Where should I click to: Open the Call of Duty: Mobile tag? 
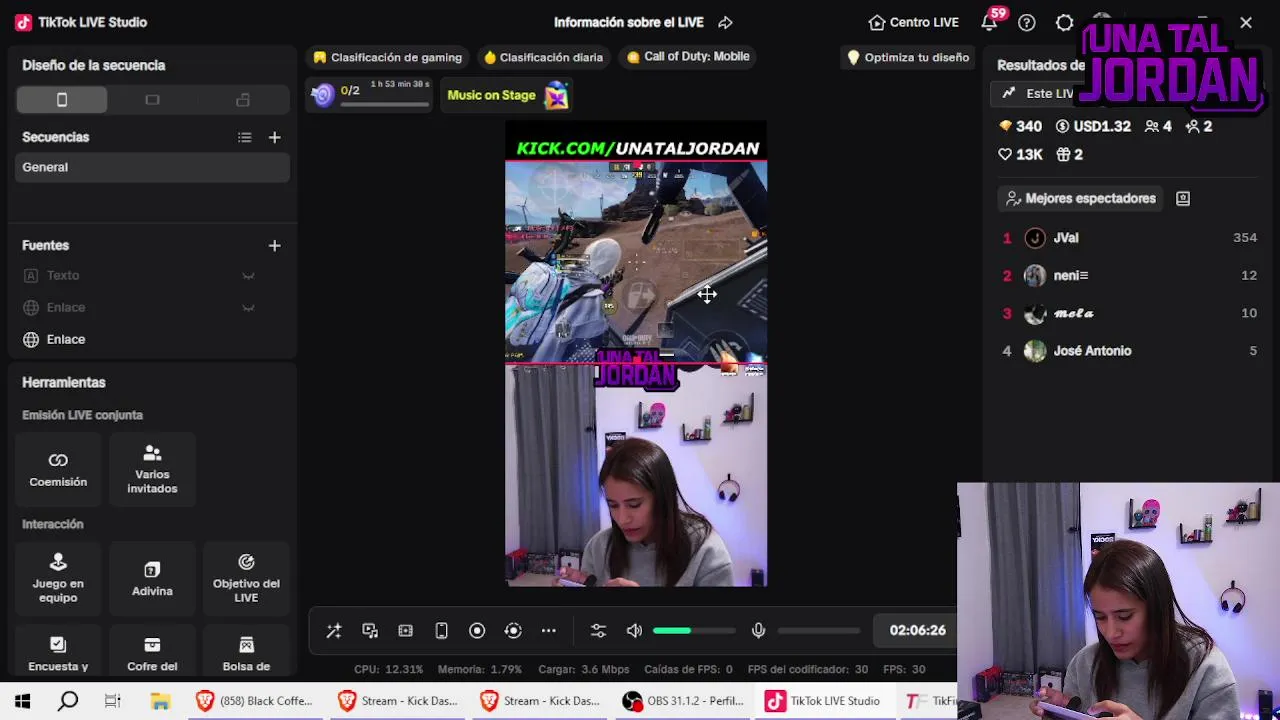(x=688, y=57)
